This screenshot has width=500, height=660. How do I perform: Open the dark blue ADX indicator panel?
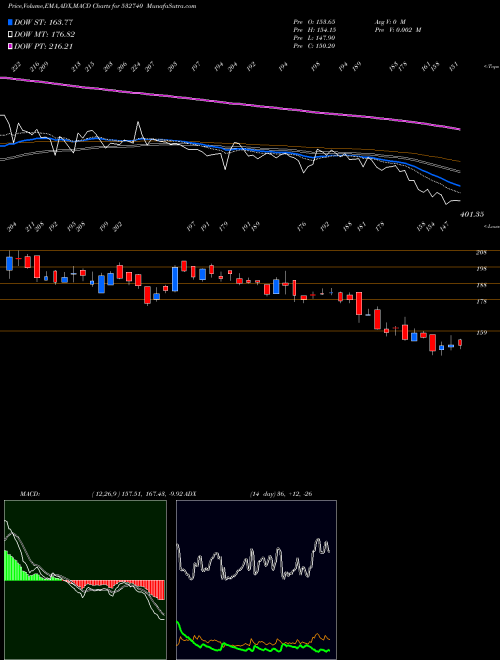[256, 580]
